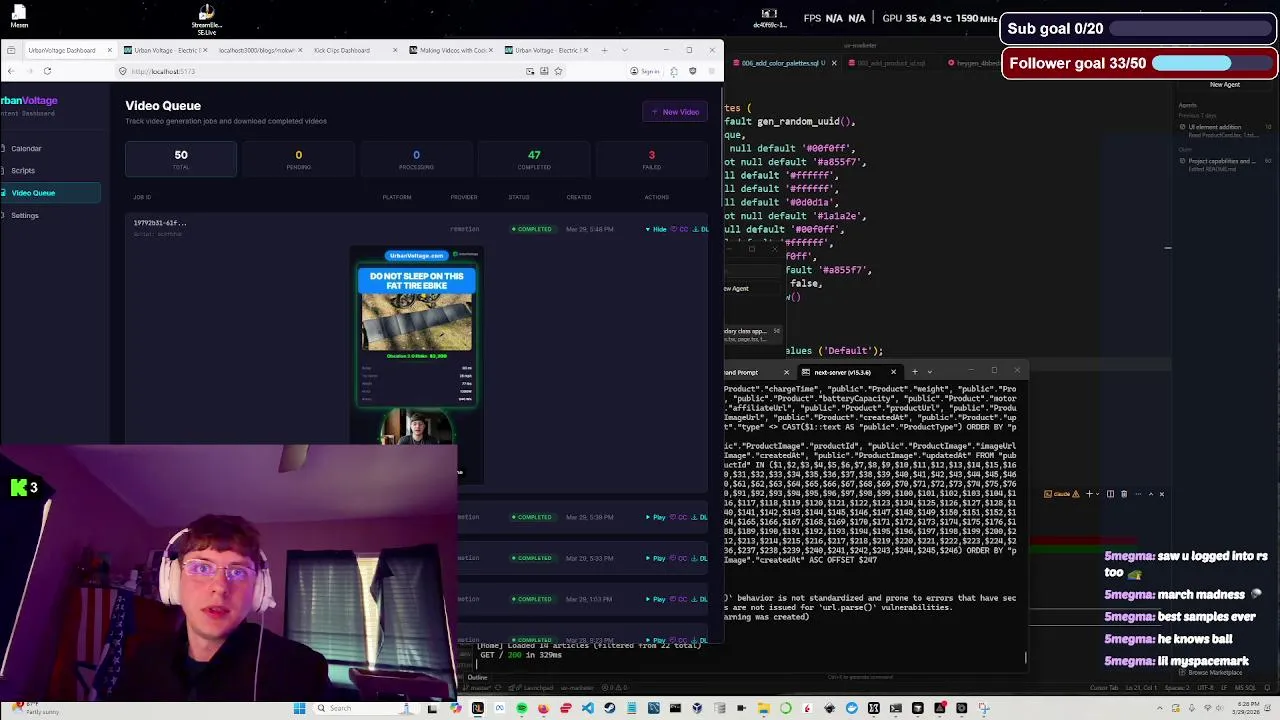
Task: Open Settings in the sidebar
Action: click(25, 215)
